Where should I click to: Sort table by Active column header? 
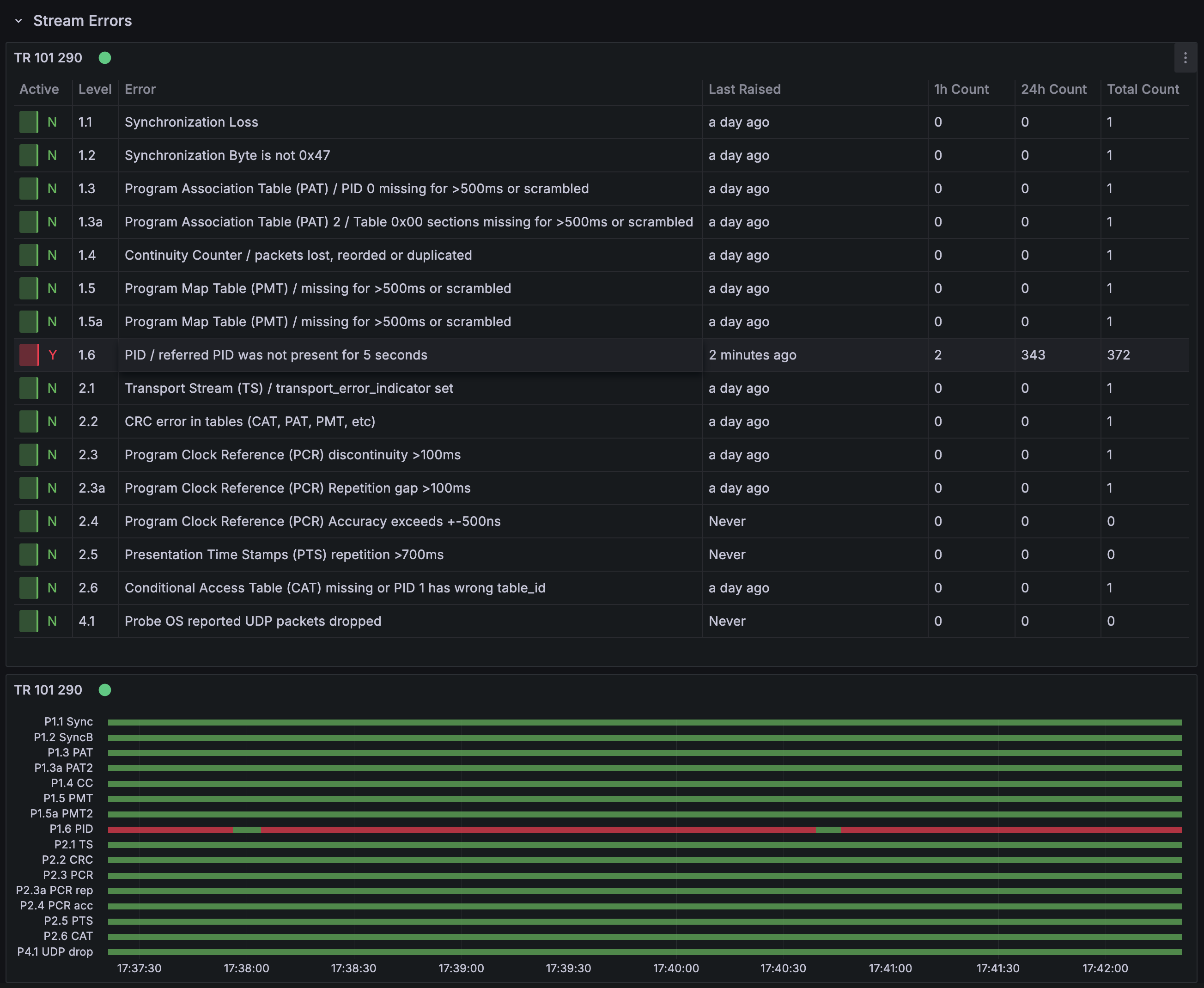coord(39,89)
